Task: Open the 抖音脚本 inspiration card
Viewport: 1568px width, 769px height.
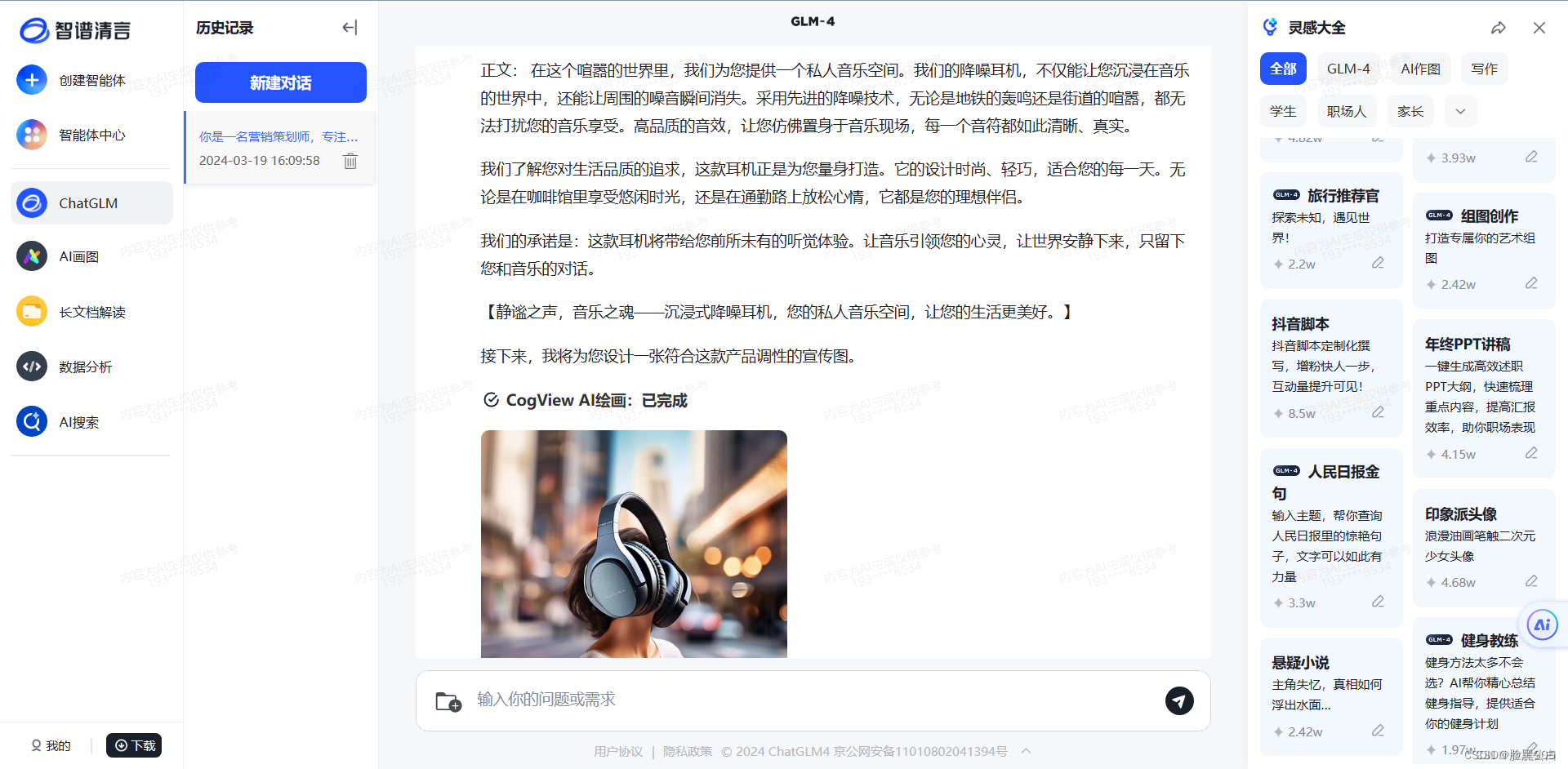Action: pyautogui.click(x=1331, y=368)
